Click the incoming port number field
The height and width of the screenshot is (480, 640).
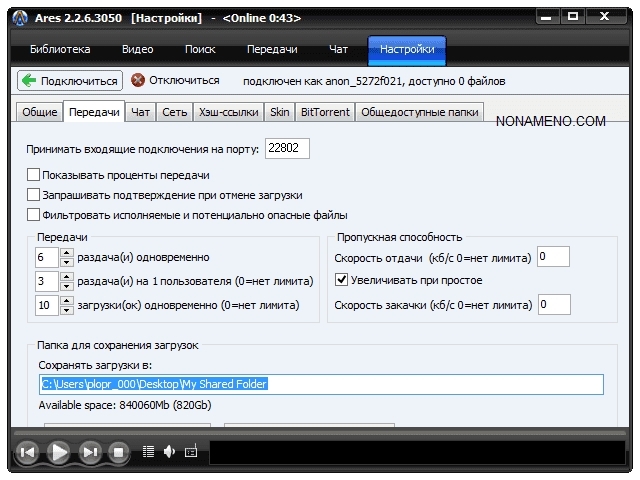coord(287,149)
